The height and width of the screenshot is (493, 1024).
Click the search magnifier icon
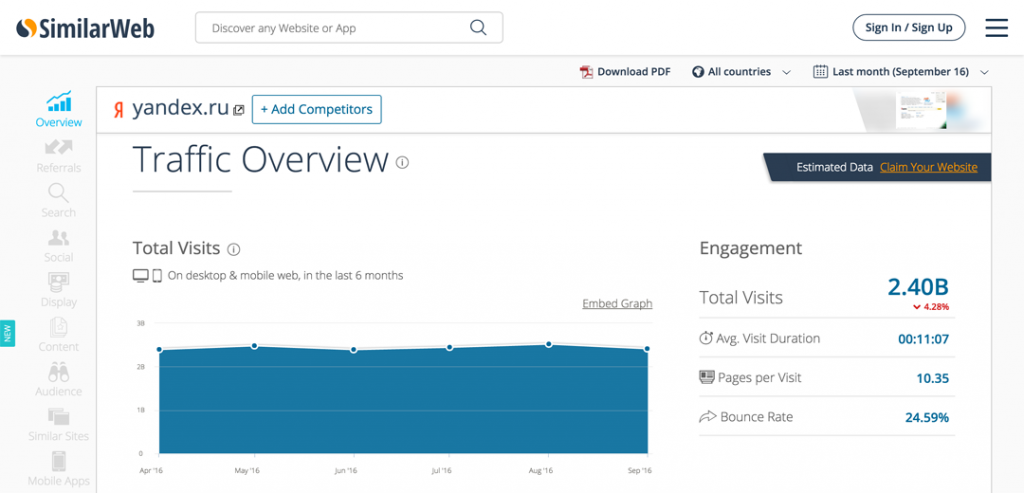tap(478, 27)
